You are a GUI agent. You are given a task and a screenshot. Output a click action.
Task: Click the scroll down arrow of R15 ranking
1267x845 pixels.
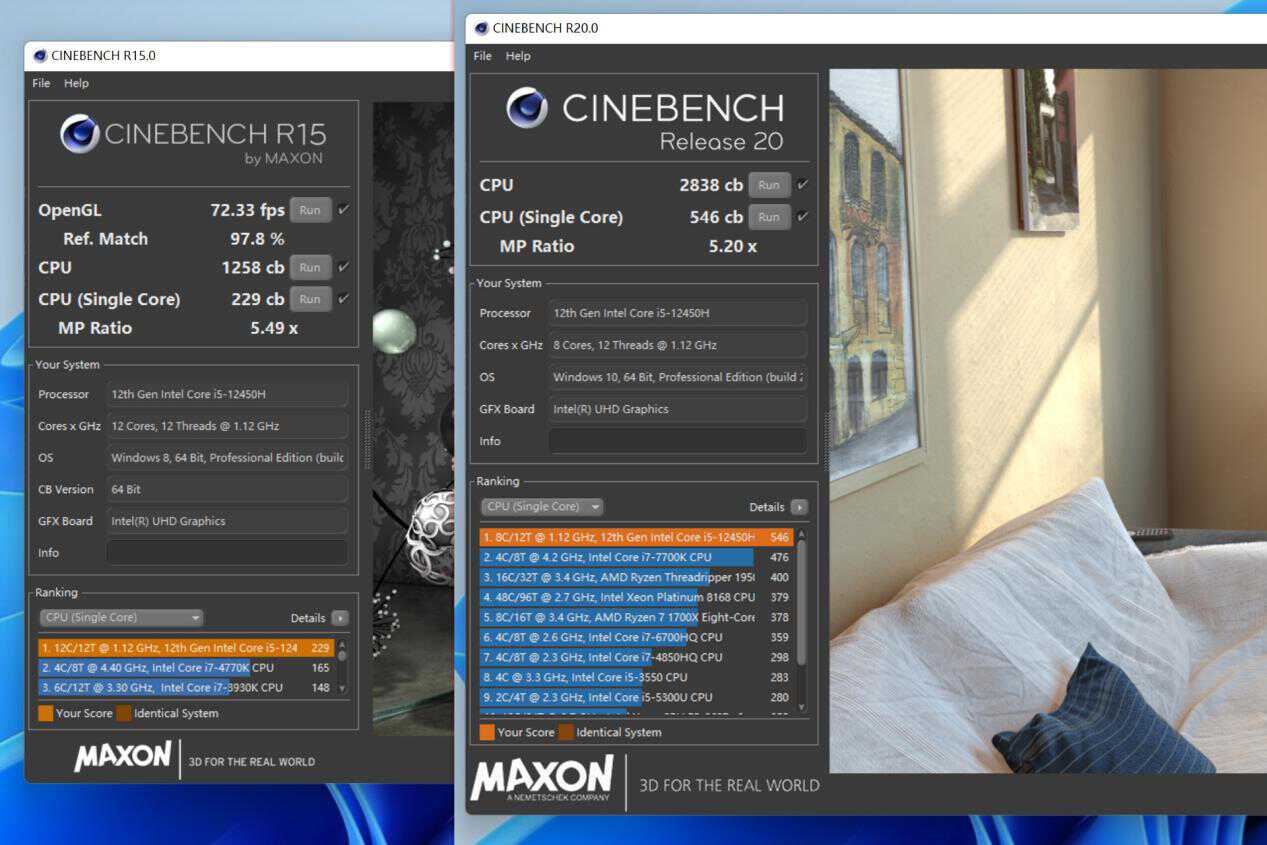tap(342, 688)
